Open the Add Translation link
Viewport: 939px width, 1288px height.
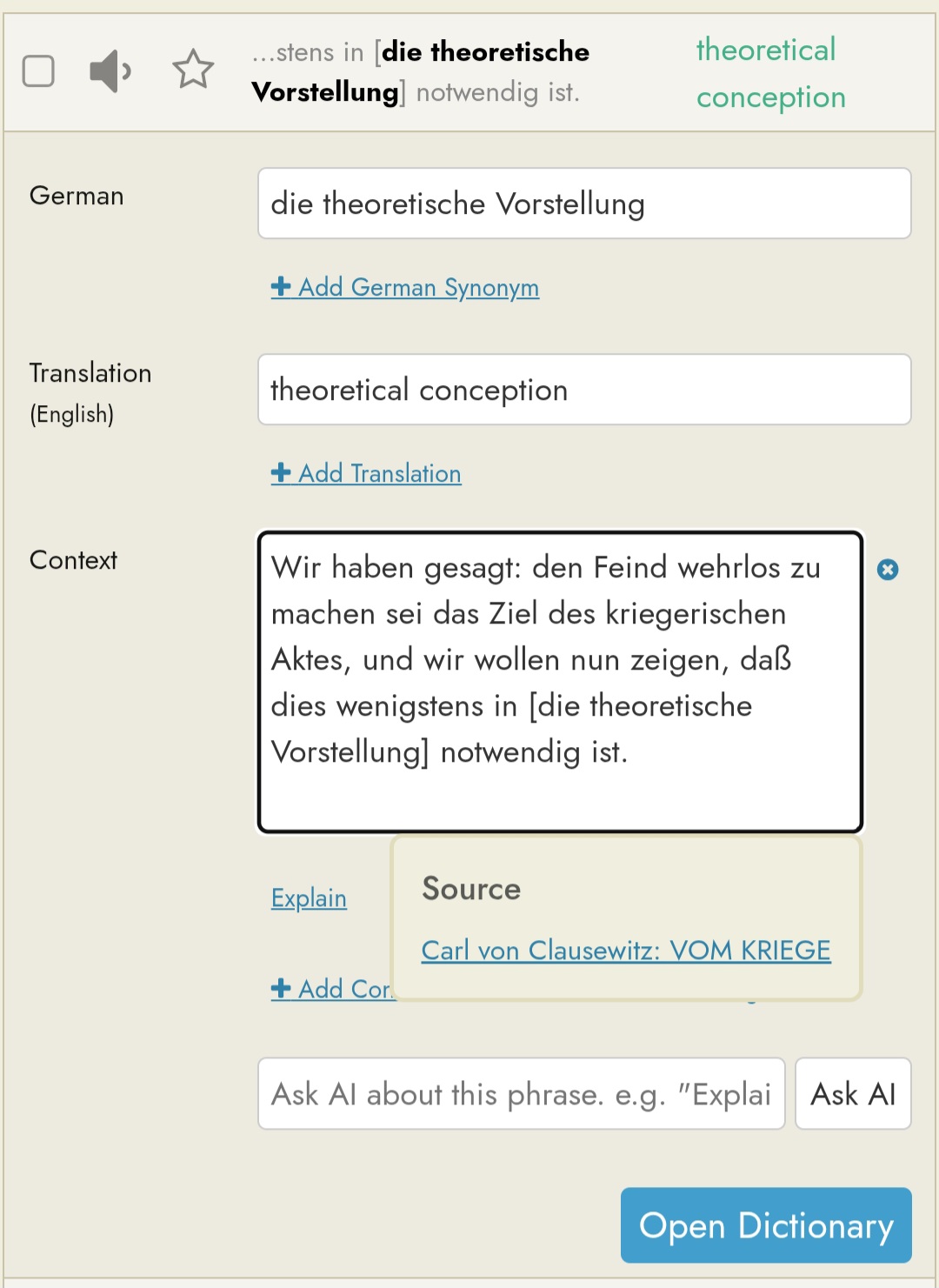(x=366, y=473)
